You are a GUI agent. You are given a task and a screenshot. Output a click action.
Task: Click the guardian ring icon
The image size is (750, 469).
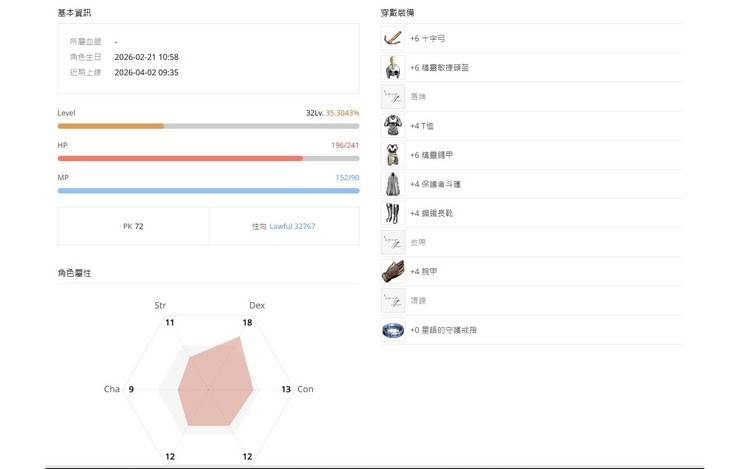pyautogui.click(x=393, y=329)
